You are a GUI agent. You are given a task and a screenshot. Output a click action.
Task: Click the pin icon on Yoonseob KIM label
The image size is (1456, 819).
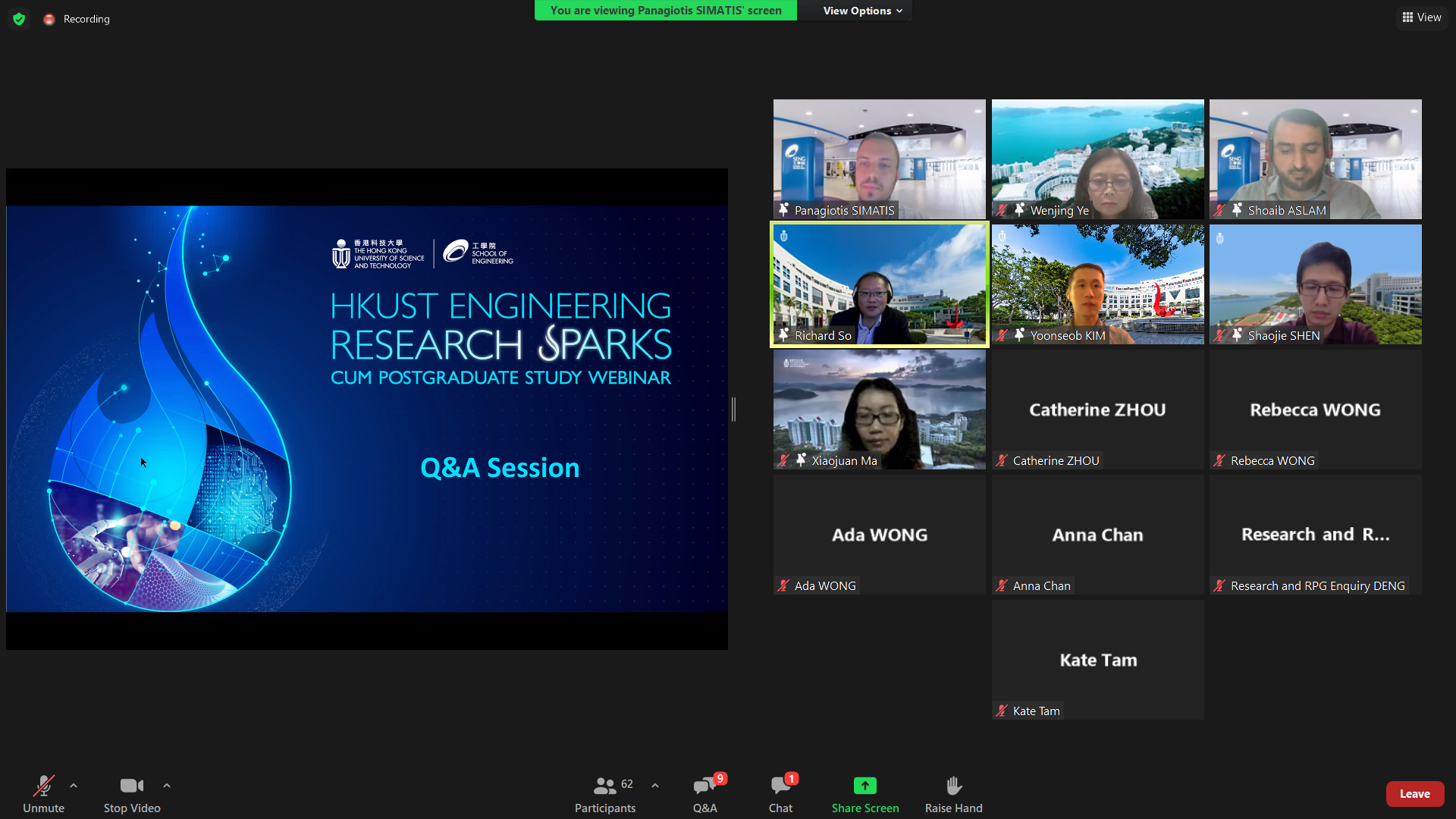(1020, 334)
